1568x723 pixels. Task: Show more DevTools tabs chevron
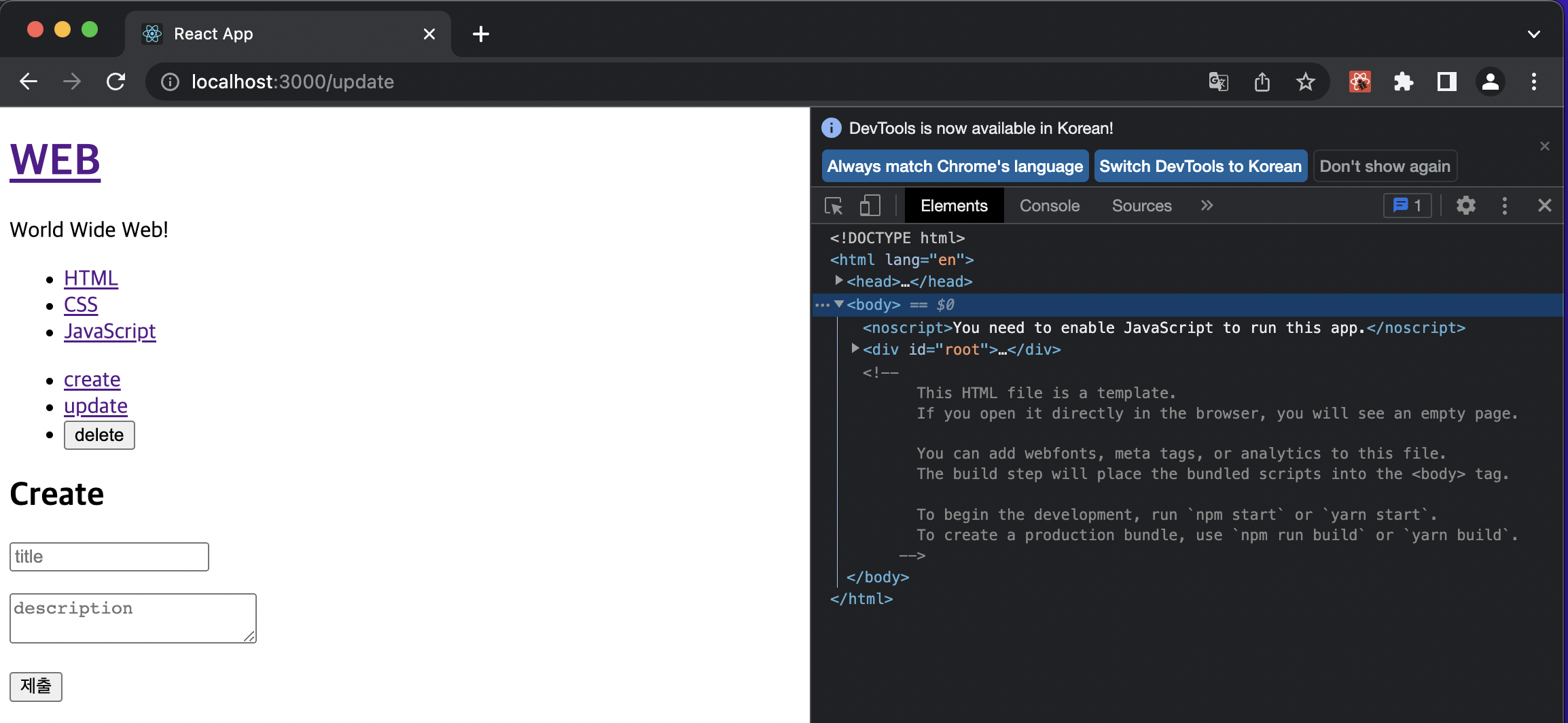point(1207,206)
